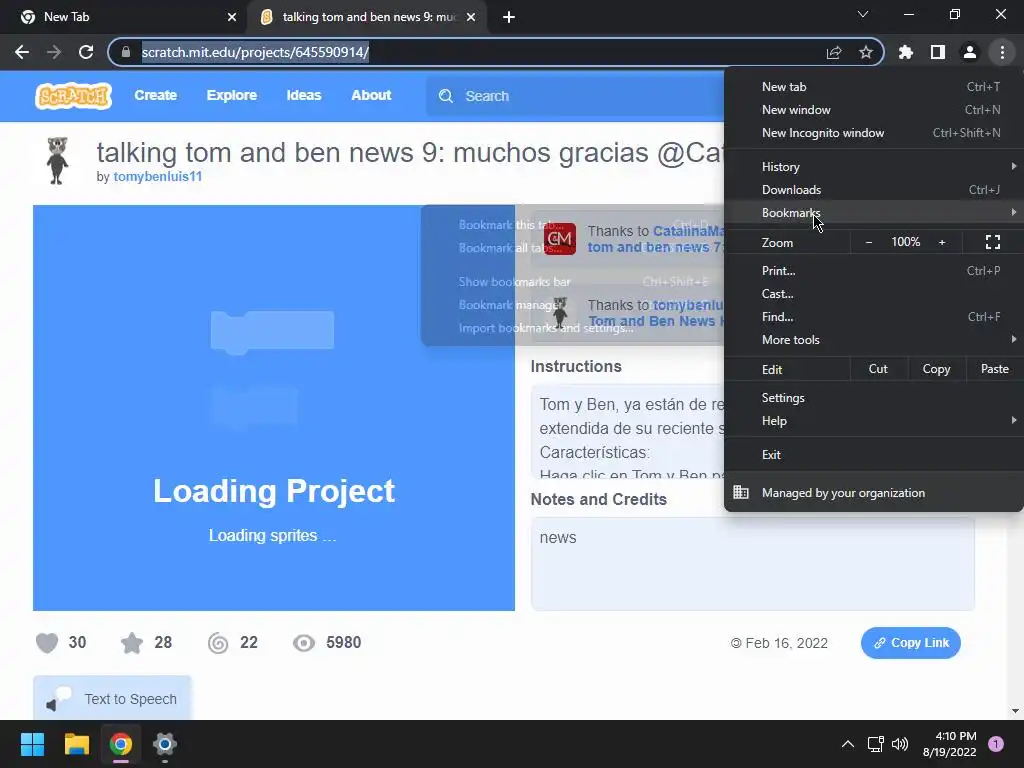1024x768 pixels.
Task: Click the Chrome taskbar icon
Action: [x=121, y=744]
